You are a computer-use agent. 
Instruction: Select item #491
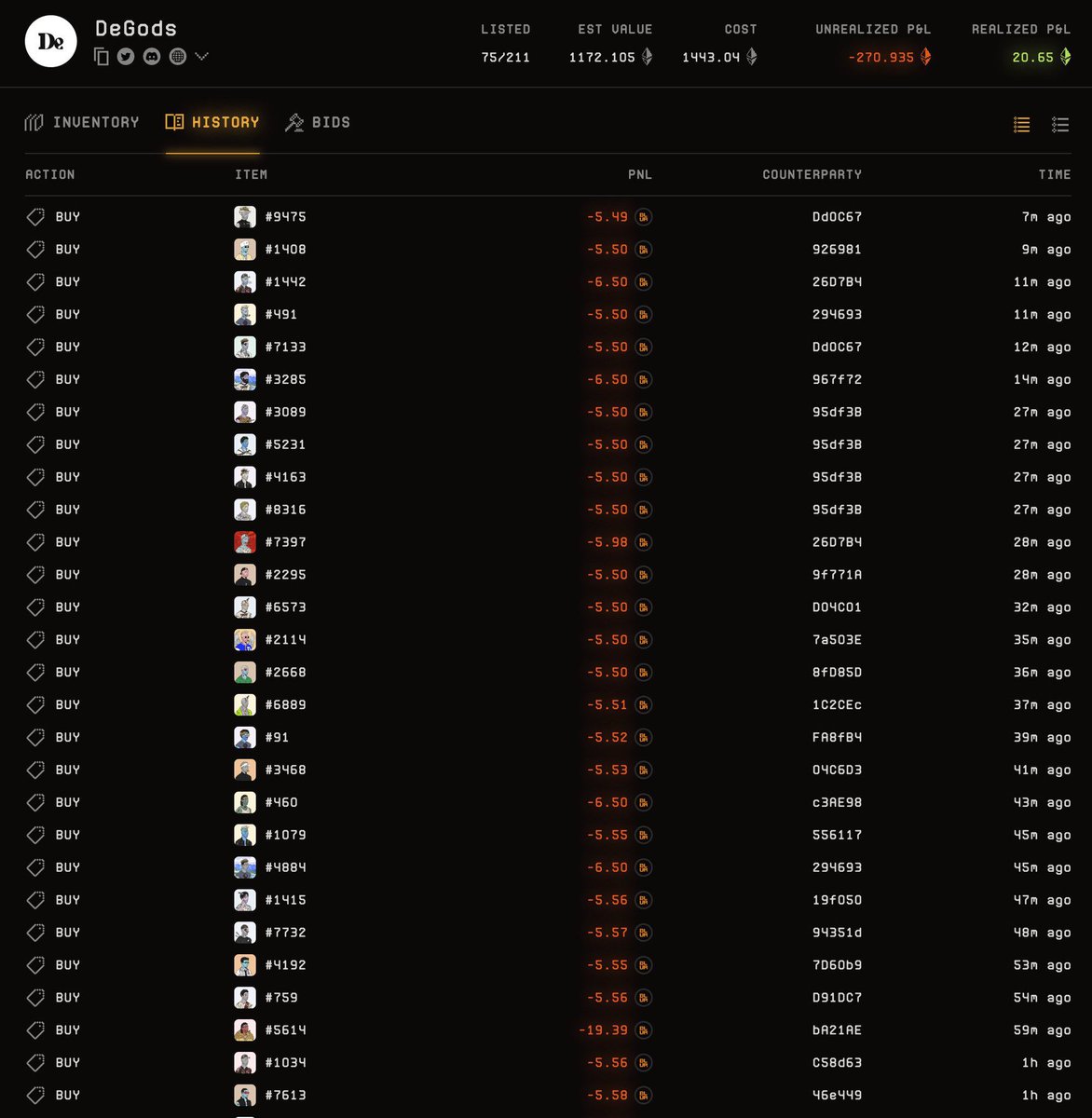(x=280, y=315)
